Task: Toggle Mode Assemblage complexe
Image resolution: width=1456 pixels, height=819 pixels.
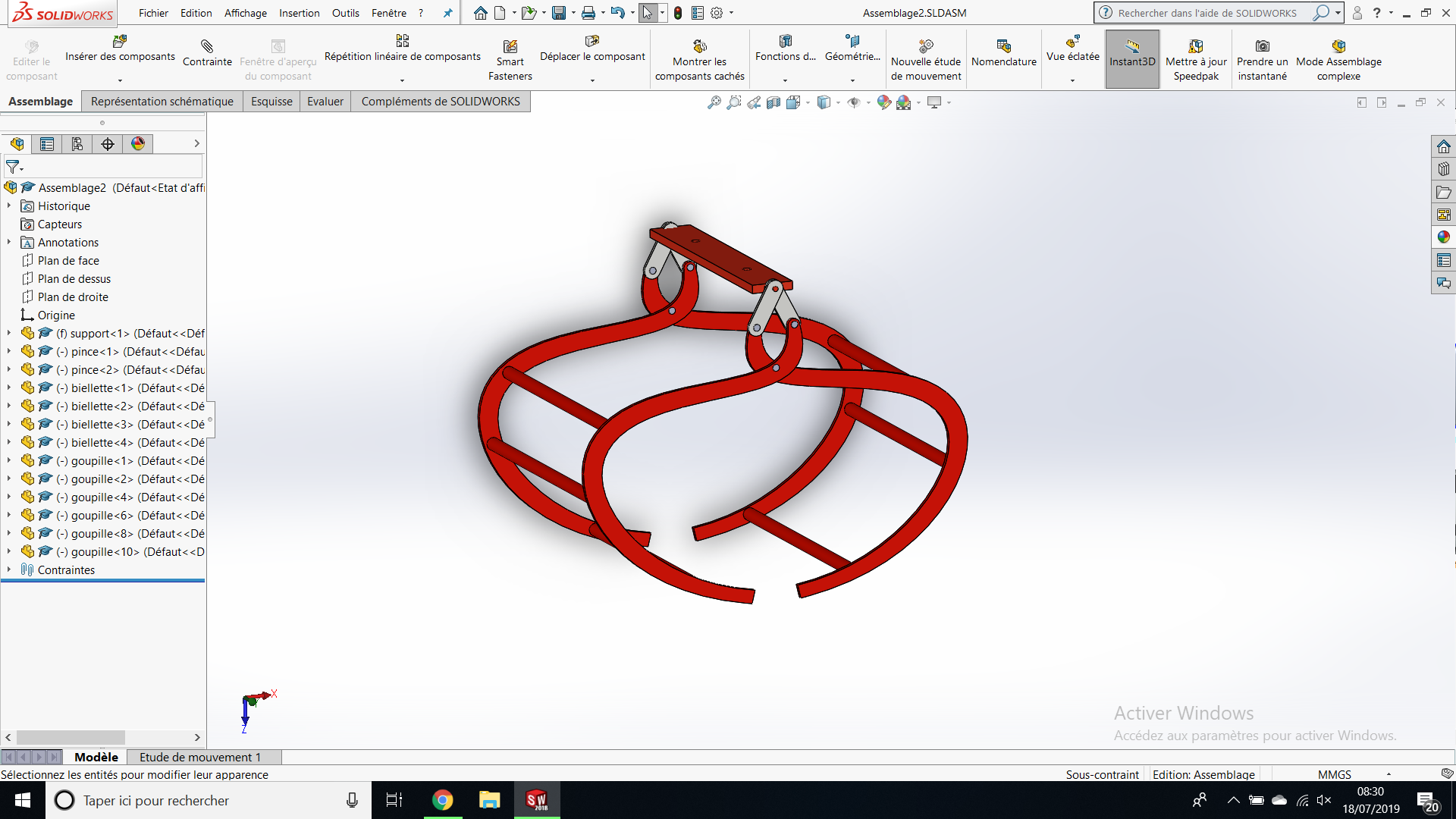Action: click(1338, 46)
